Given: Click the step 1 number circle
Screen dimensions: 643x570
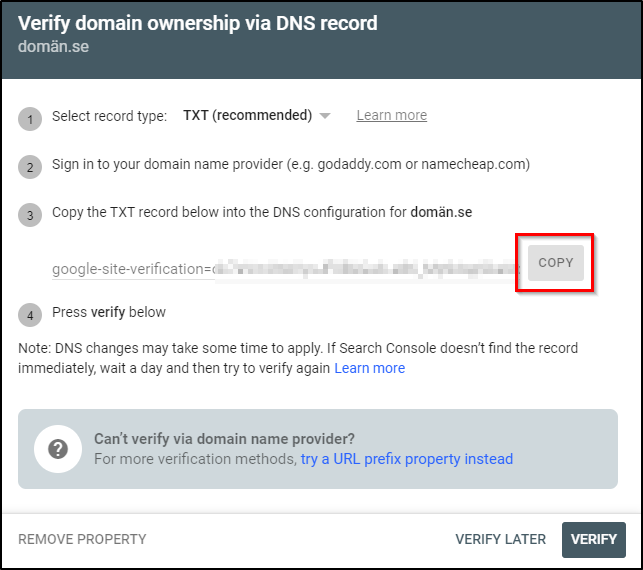Looking at the screenshot, I should point(30,120).
